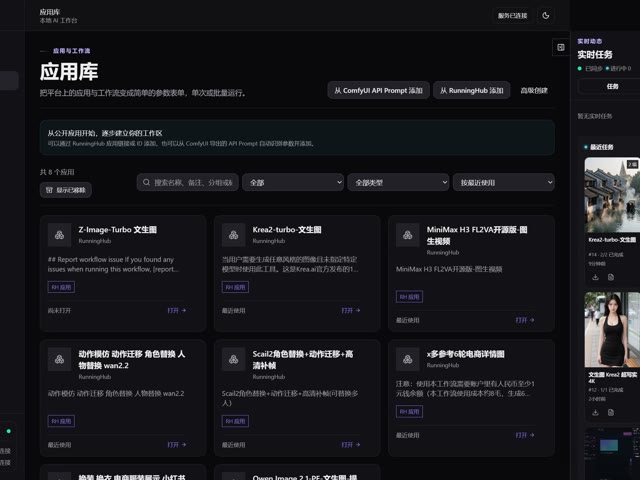The width and height of the screenshot is (640, 480).
Task: Click the x多参考6轮电商详情图 app icon
Action: tap(408, 359)
